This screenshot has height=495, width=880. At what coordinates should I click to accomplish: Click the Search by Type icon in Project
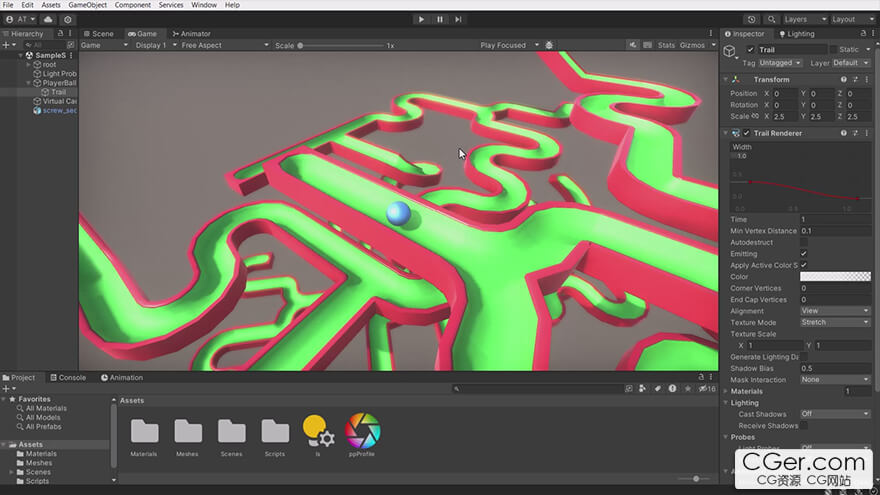point(643,388)
